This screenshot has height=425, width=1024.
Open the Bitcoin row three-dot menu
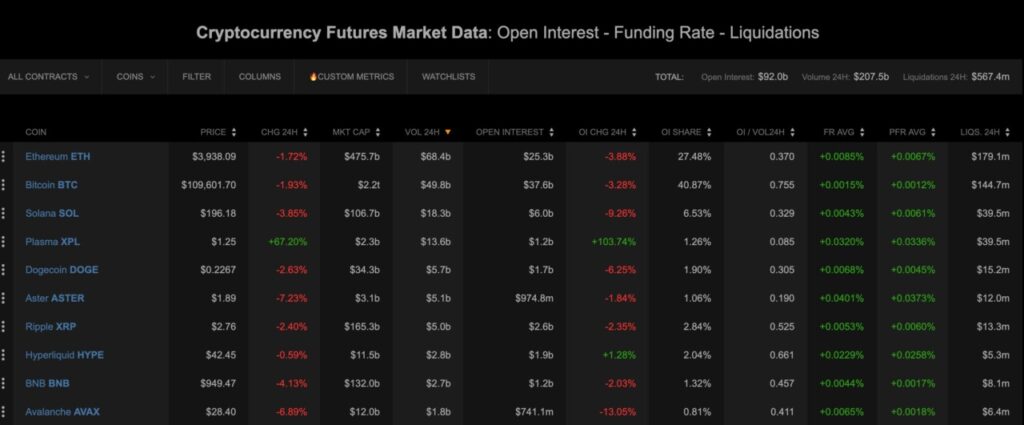coord(4,185)
